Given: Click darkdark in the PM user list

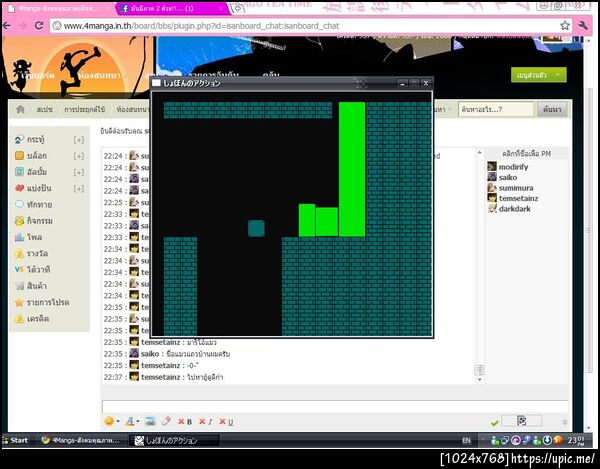Looking at the screenshot, I should 514,209.
